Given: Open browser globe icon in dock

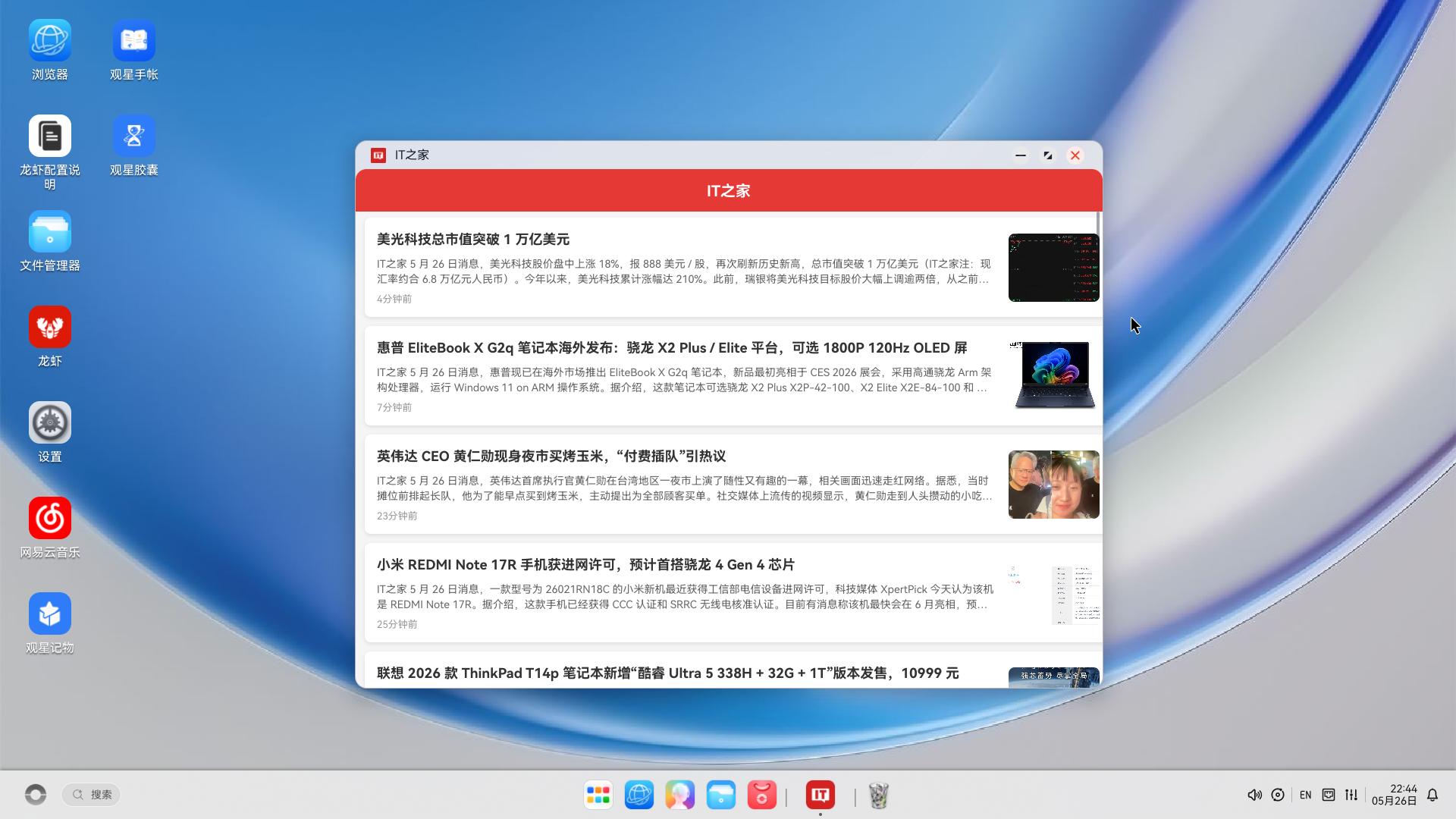Looking at the screenshot, I should tap(639, 795).
